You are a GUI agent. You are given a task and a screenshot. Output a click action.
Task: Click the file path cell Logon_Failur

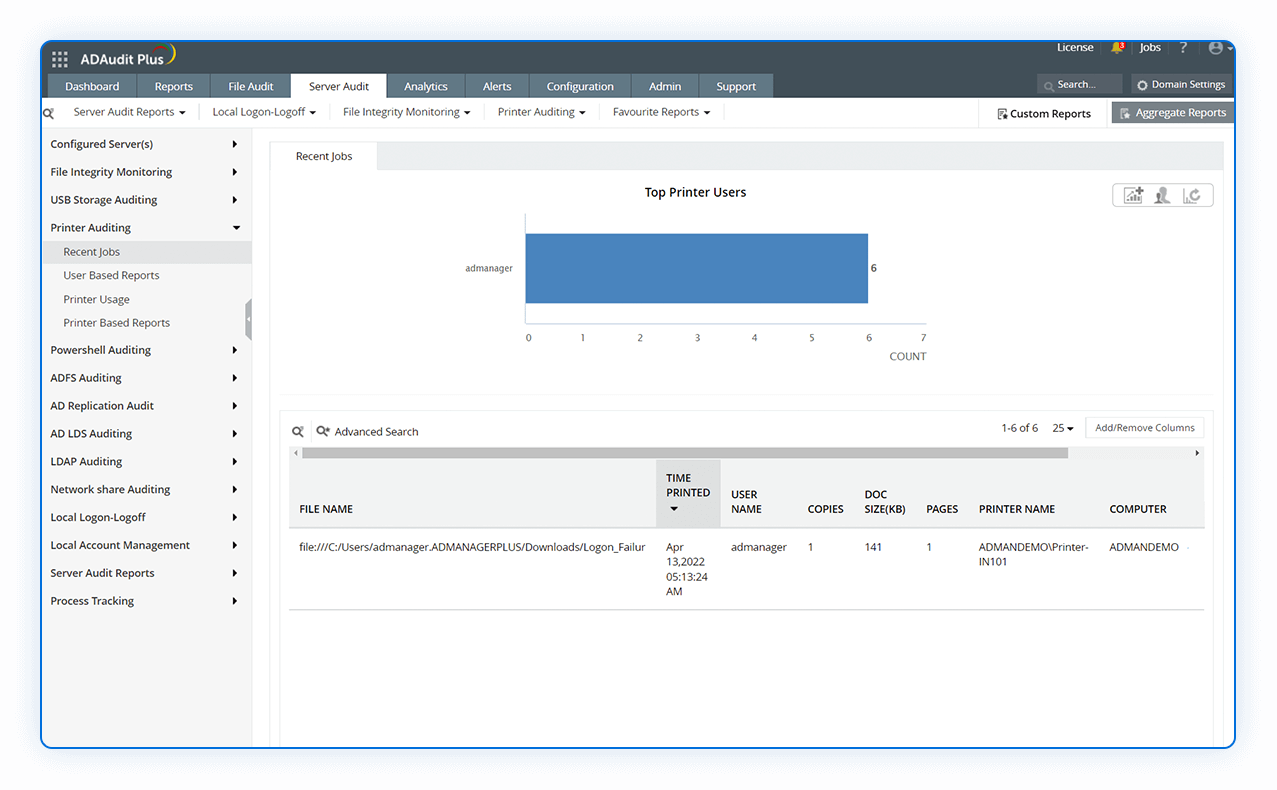(472, 547)
